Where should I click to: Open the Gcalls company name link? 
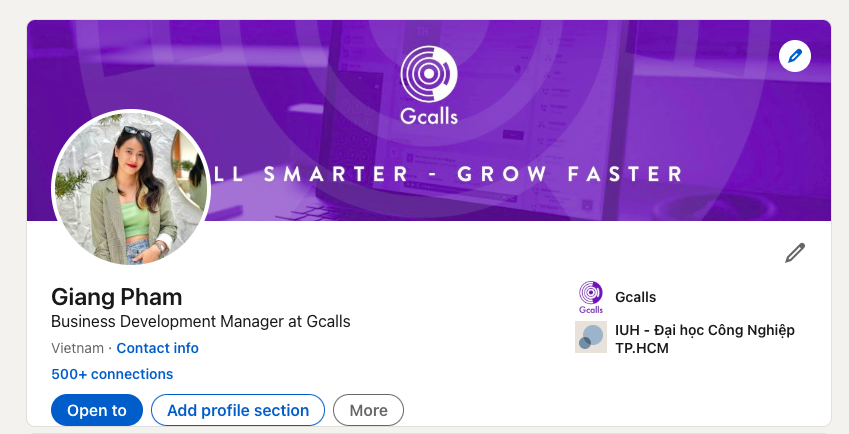coord(636,297)
